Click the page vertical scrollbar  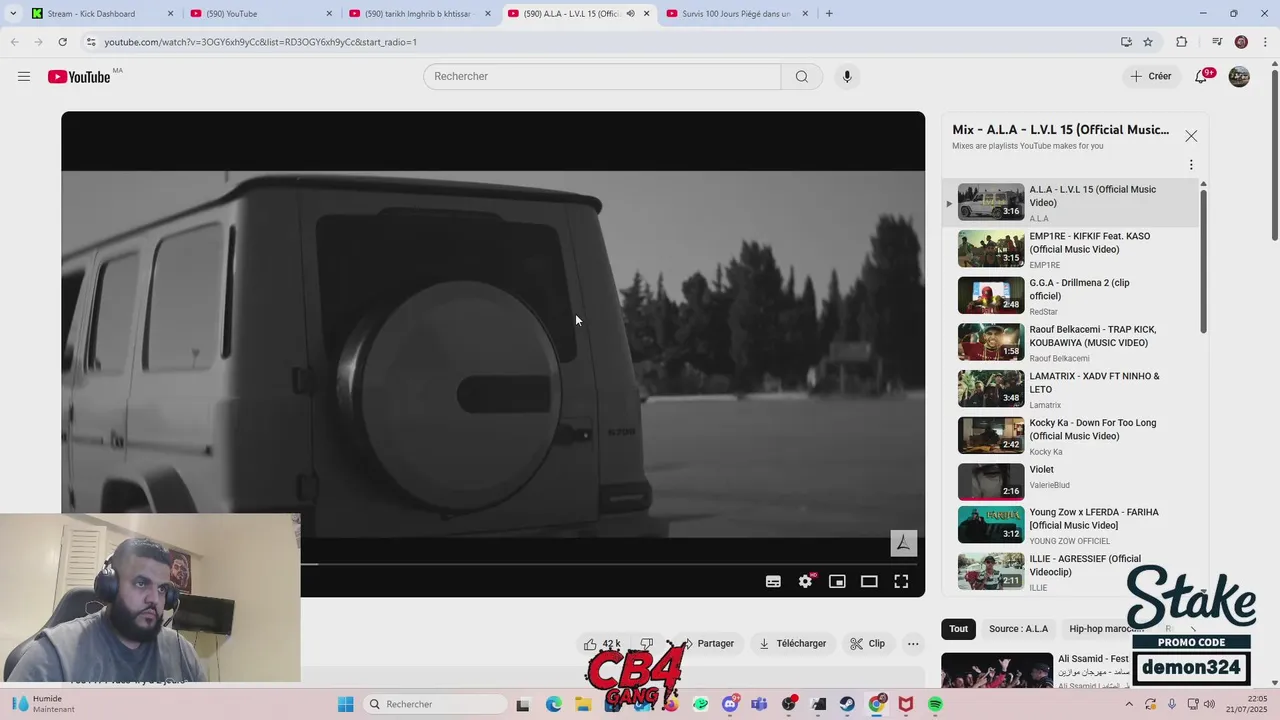(1274, 155)
